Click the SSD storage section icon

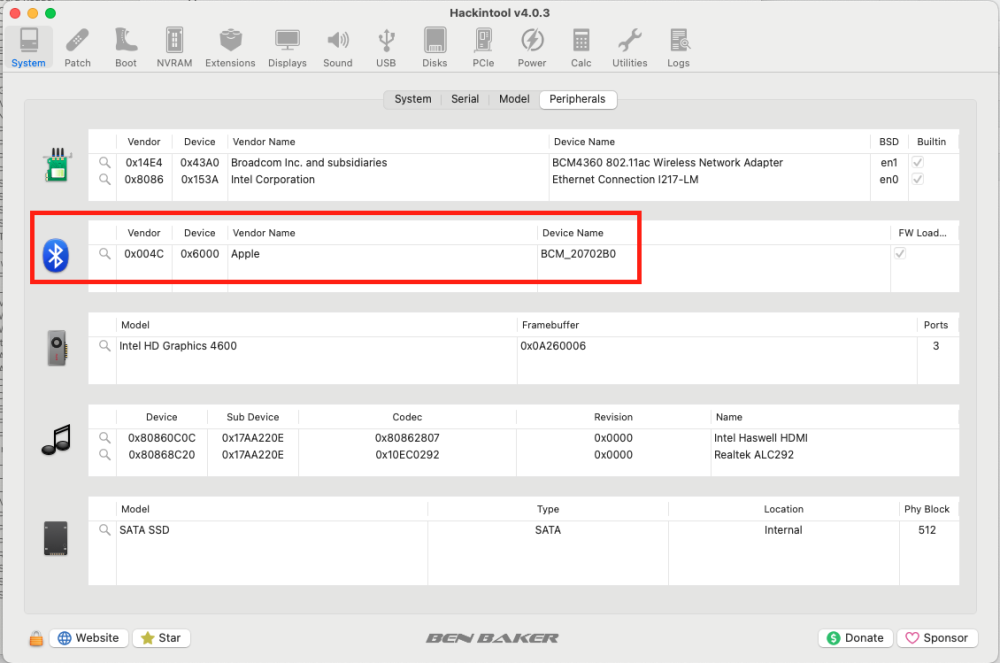tap(55, 539)
